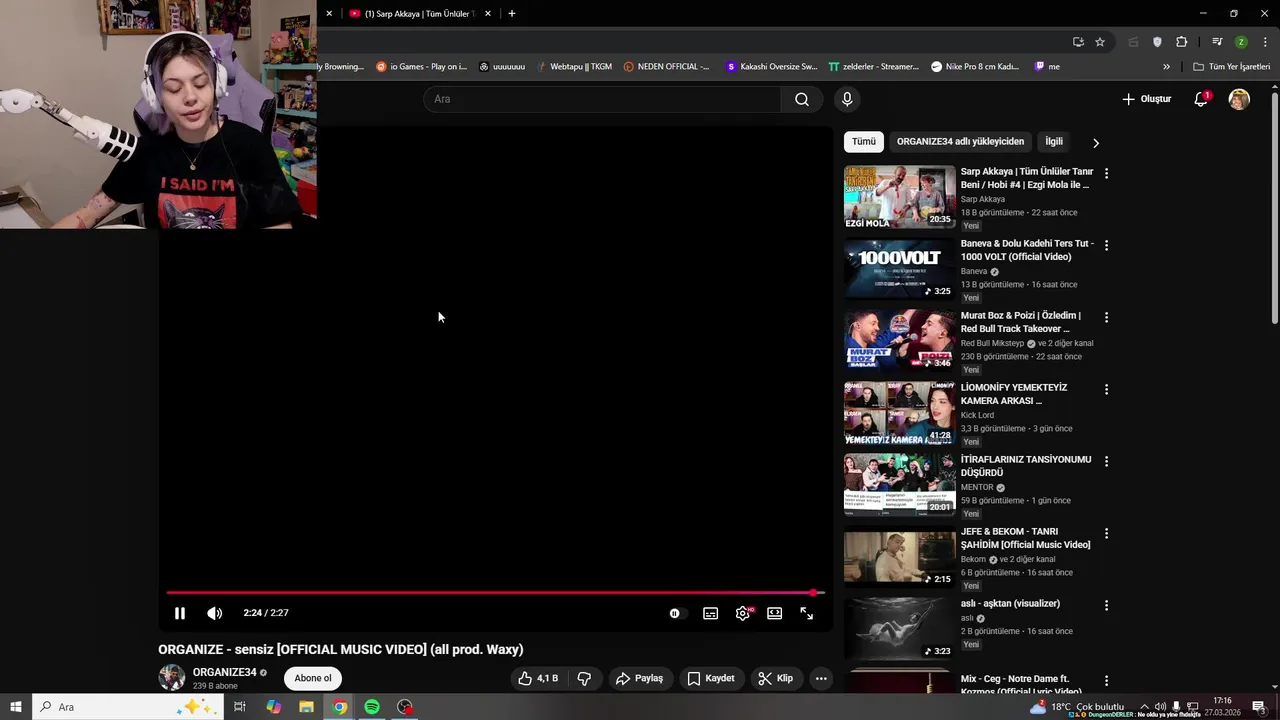1280x720 pixels.
Task: Open a new browser tab
Action: [x=512, y=13]
